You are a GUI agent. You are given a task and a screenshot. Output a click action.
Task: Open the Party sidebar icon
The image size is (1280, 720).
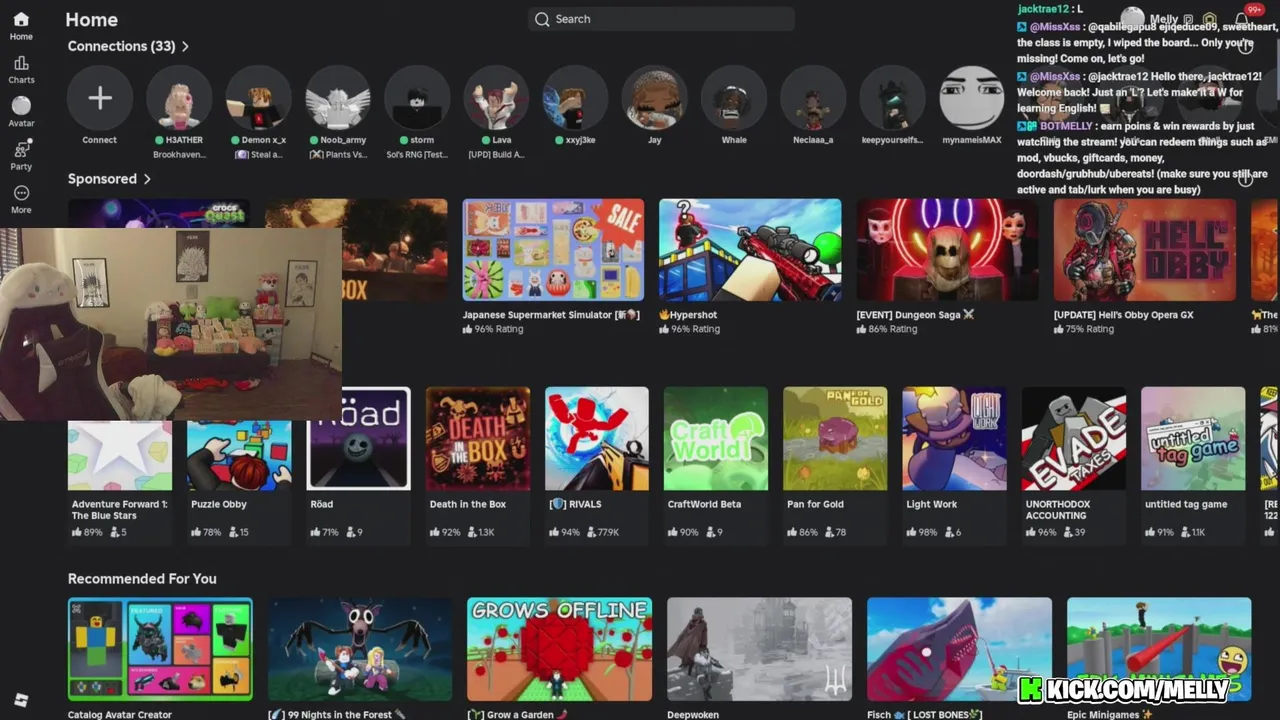(x=21, y=155)
